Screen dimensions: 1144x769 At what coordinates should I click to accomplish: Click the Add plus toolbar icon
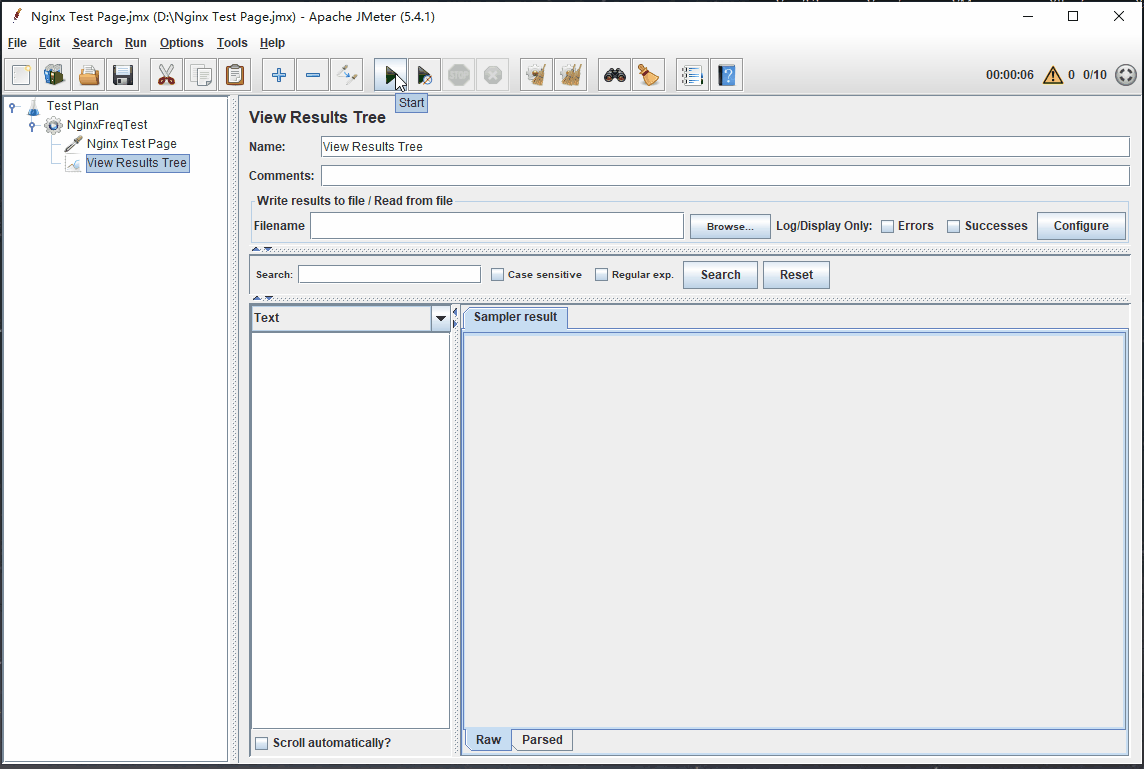pyautogui.click(x=279, y=75)
